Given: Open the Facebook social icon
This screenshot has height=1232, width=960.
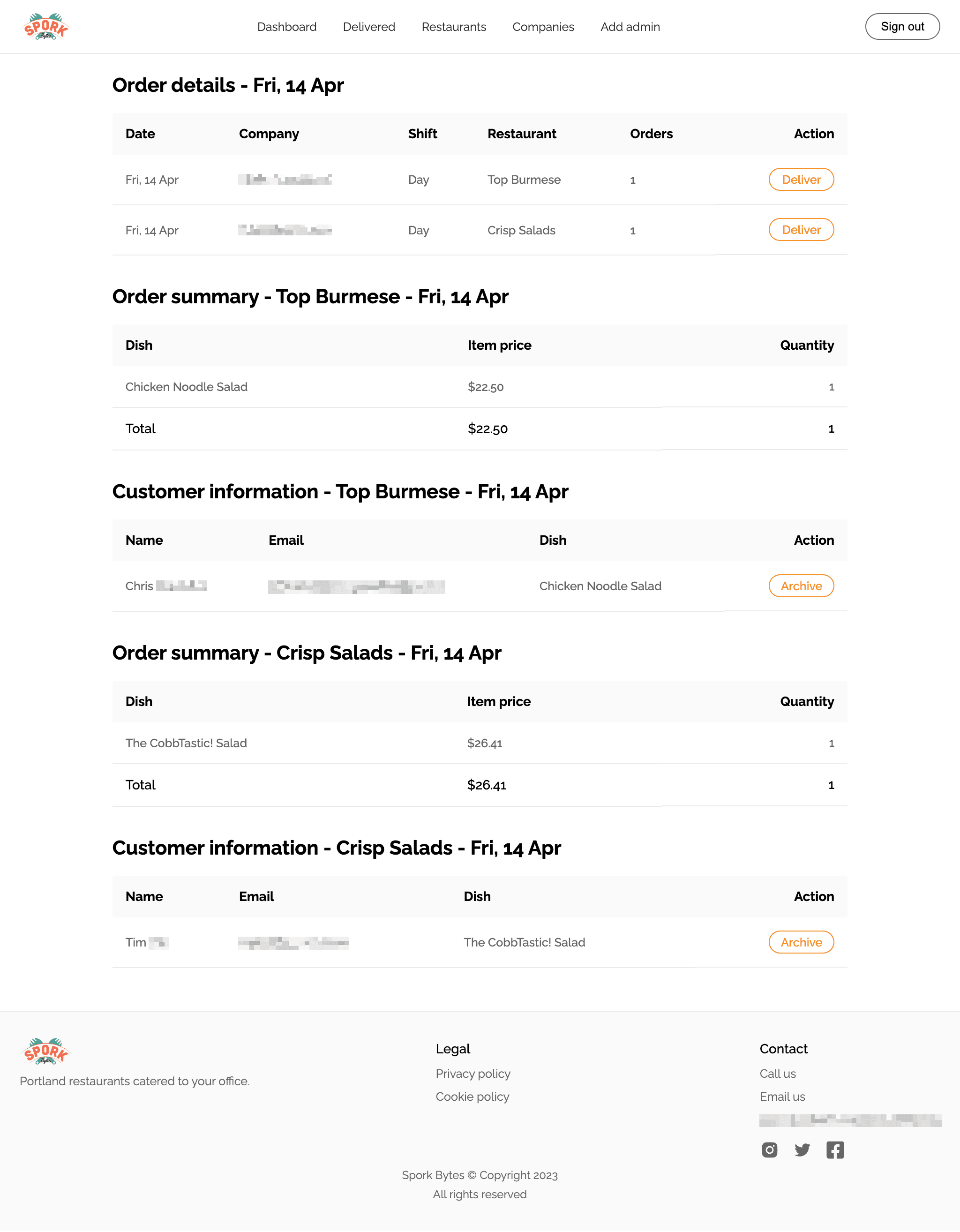Looking at the screenshot, I should (835, 1149).
